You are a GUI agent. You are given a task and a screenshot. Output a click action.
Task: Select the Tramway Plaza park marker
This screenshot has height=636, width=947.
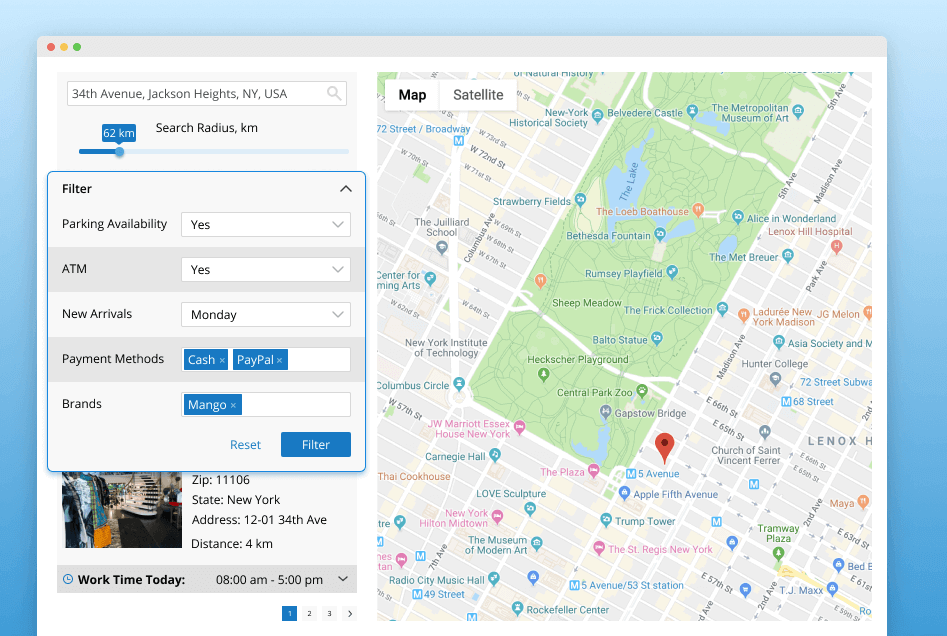778,553
